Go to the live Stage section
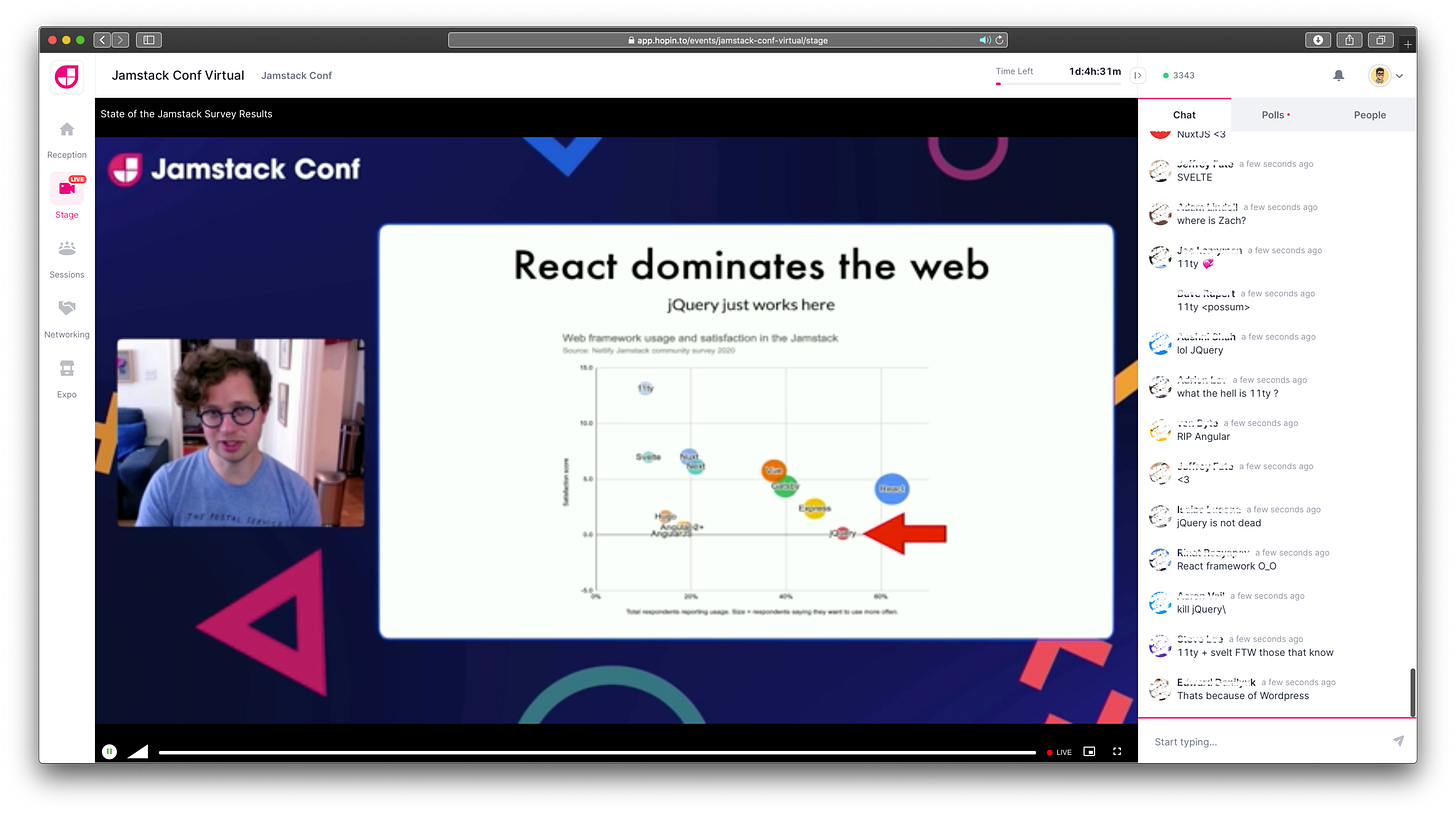The width and height of the screenshot is (1456, 815). click(67, 196)
